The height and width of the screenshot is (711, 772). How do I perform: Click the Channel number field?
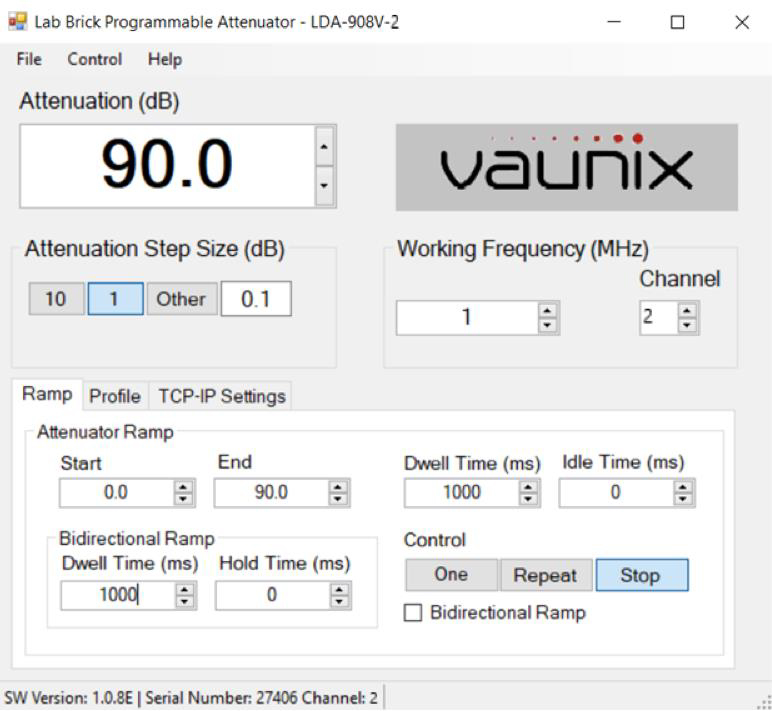[658, 318]
